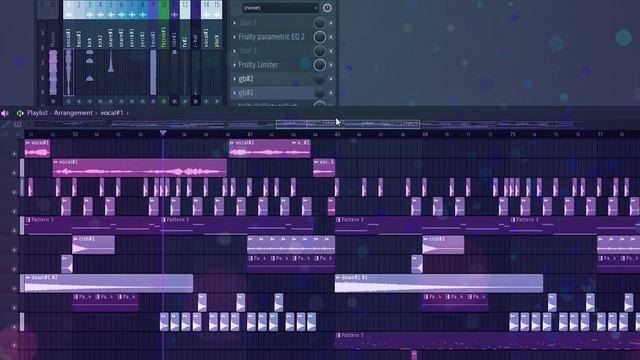This screenshot has width=640, height=360.
Task: Expand the Slot 2 effect arrow
Action: [235, 23]
